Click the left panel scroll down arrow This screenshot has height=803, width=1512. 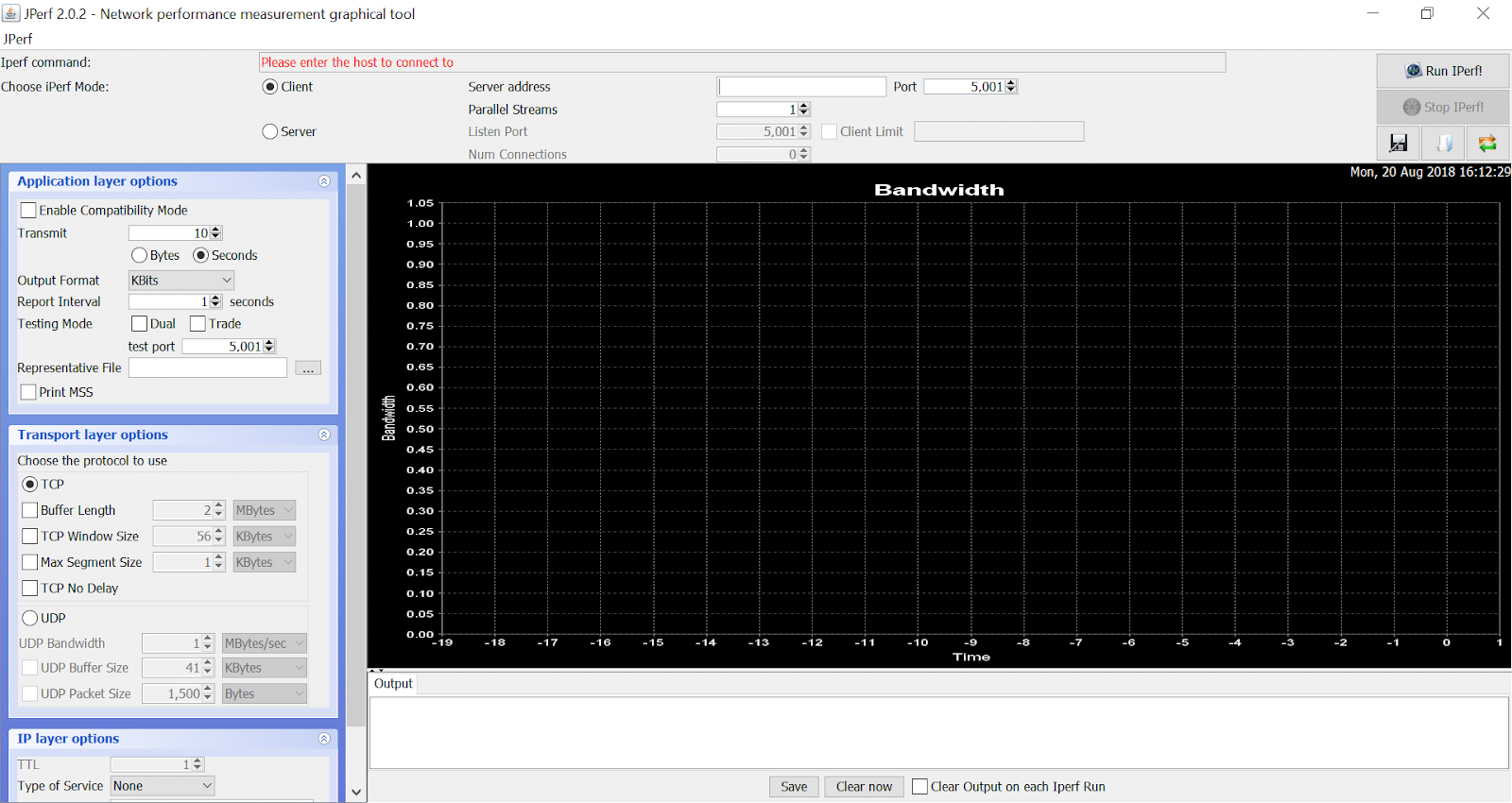click(356, 793)
